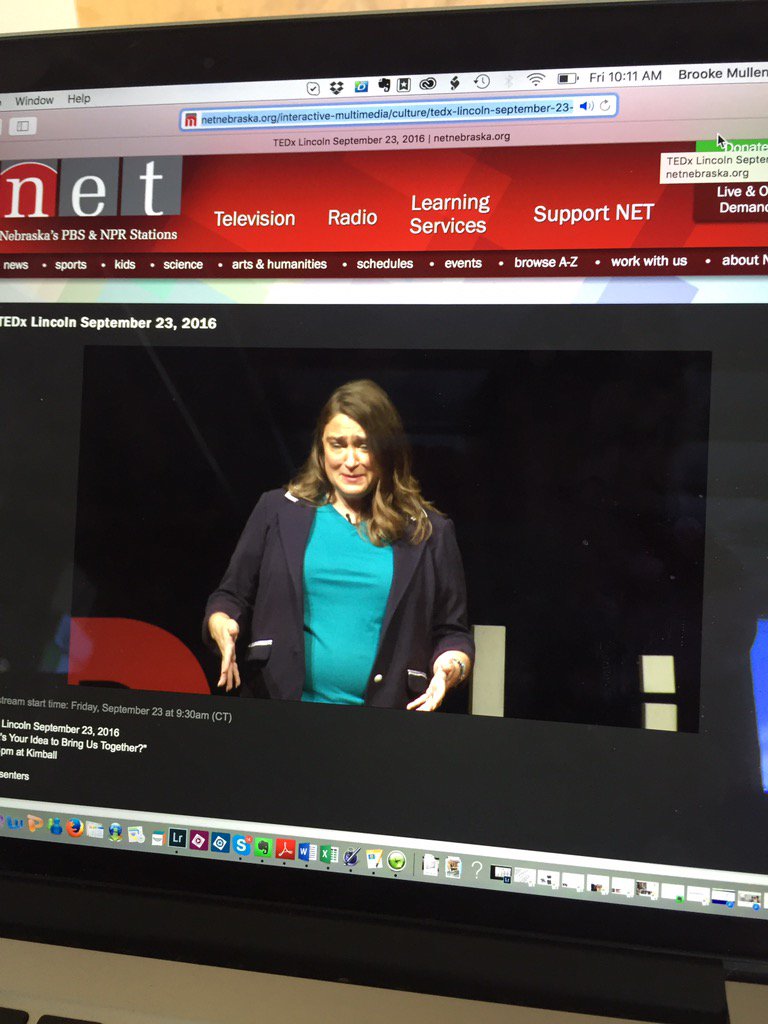
Task: Open Creative Cloud from the menu bar
Action: click(x=428, y=83)
